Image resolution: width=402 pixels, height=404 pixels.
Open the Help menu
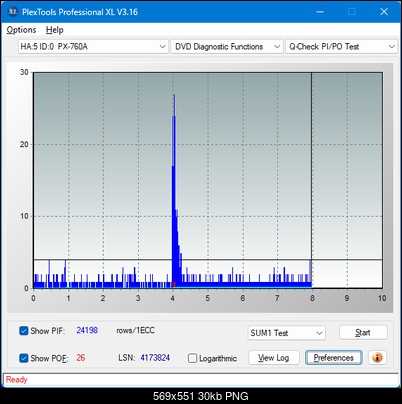55,30
